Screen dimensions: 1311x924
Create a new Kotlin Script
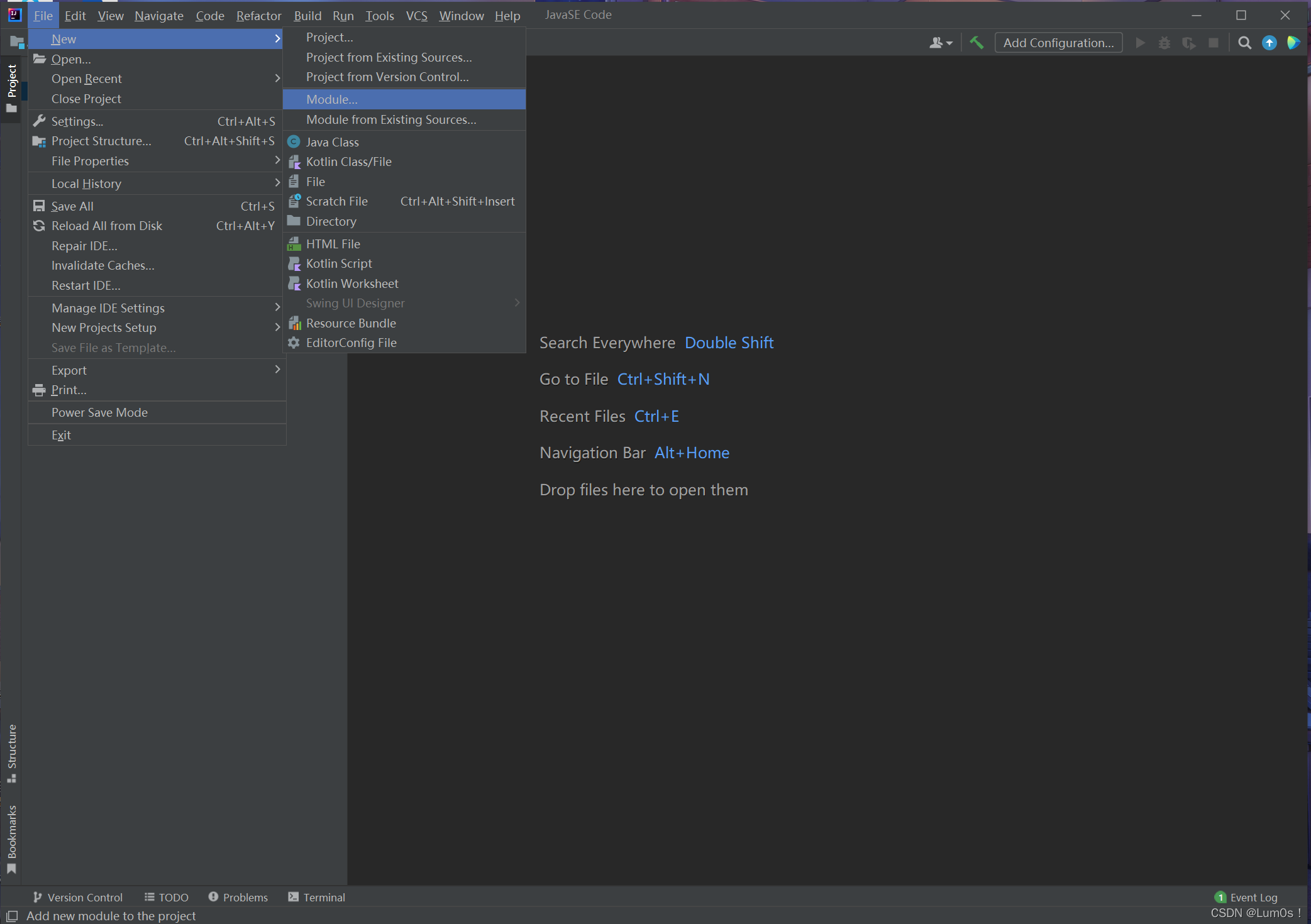pyautogui.click(x=404, y=263)
